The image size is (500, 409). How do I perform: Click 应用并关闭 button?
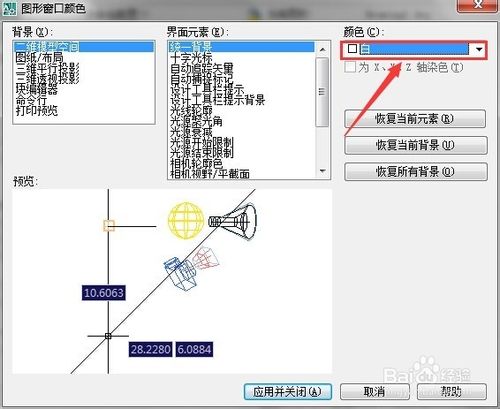288,392
